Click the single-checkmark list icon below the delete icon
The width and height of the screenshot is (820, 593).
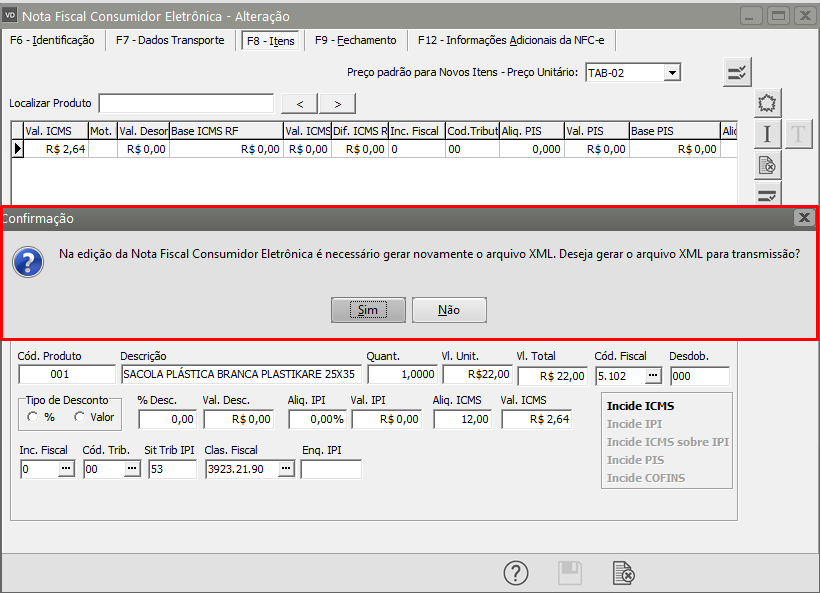click(x=767, y=193)
